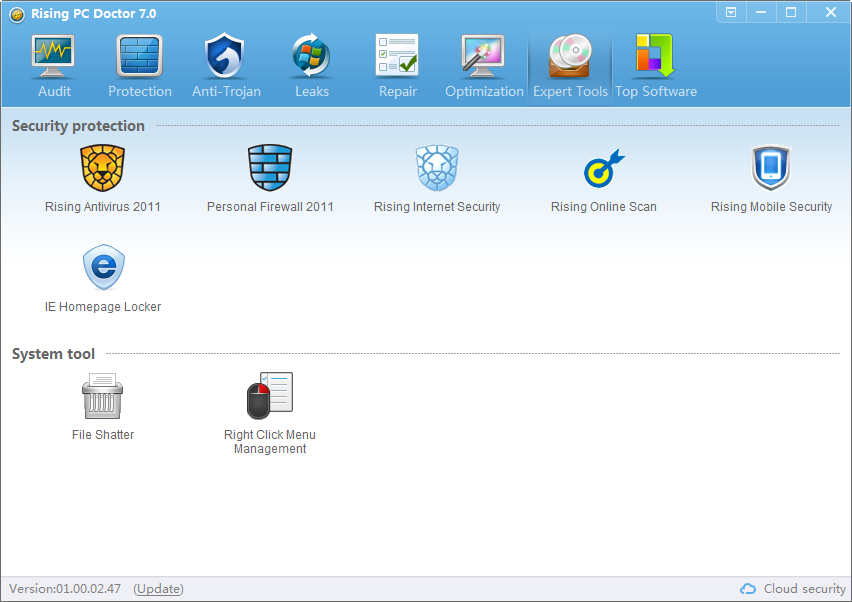
Task: Launch Personal Firewall 2011 shield icon
Action: pos(270,168)
